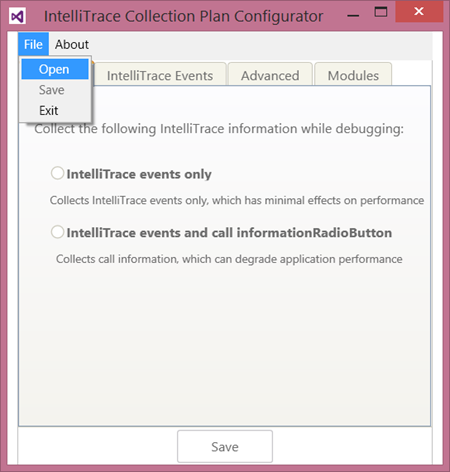450x472 pixels.
Task: Switch to the IntelliTrace Events tab
Action: (x=160, y=75)
